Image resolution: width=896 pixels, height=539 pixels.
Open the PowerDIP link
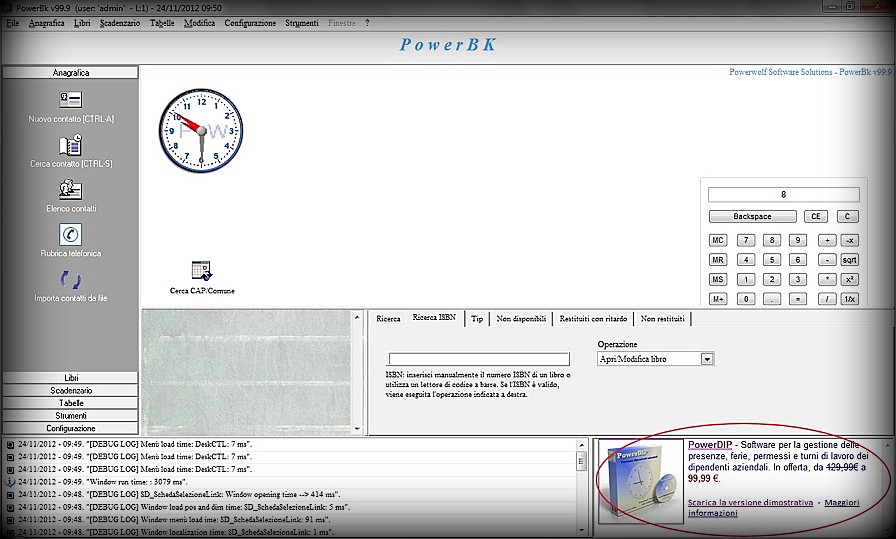tap(710, 445)
